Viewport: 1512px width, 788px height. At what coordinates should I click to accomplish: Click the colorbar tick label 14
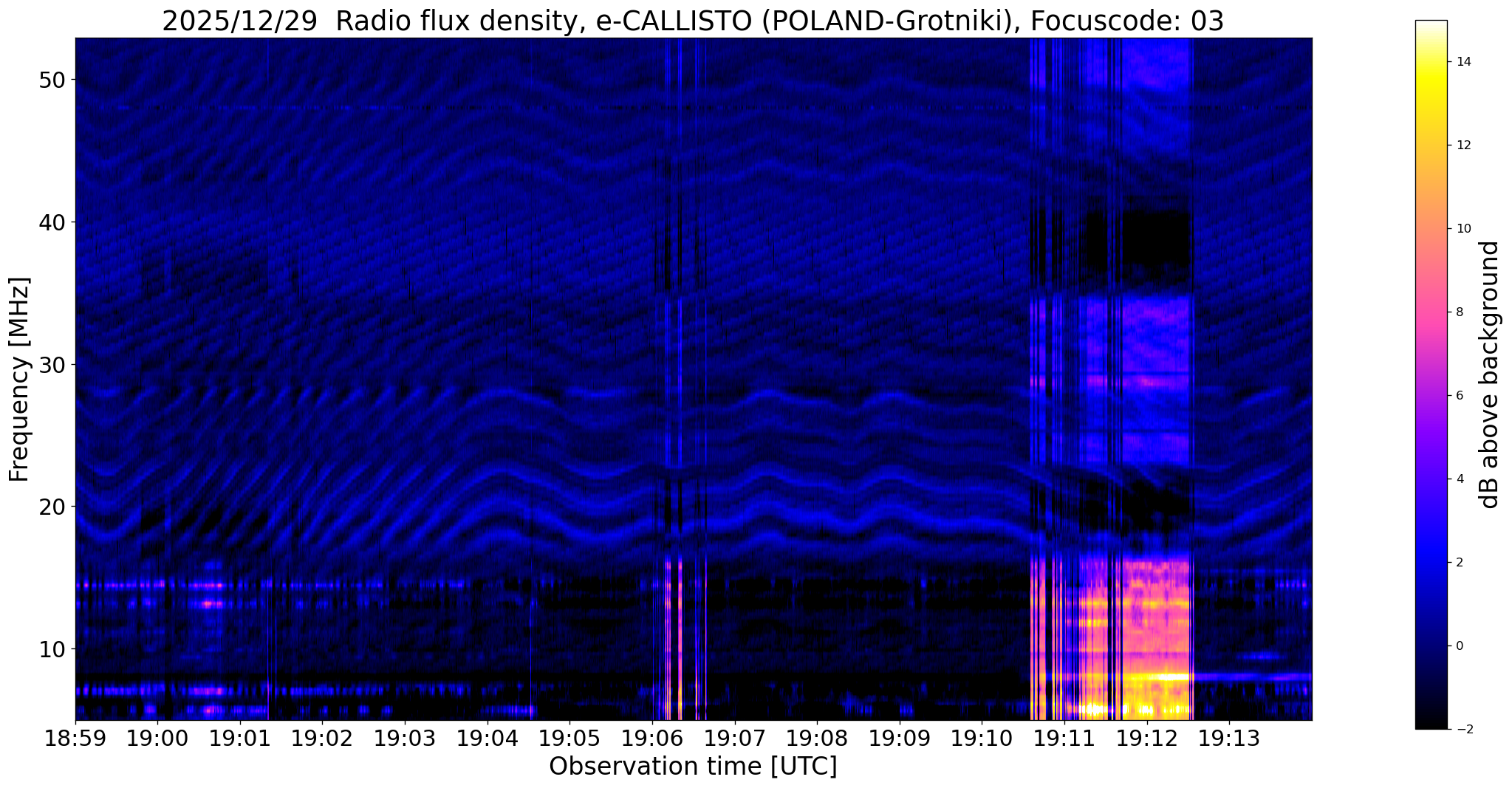[1462, 61]
